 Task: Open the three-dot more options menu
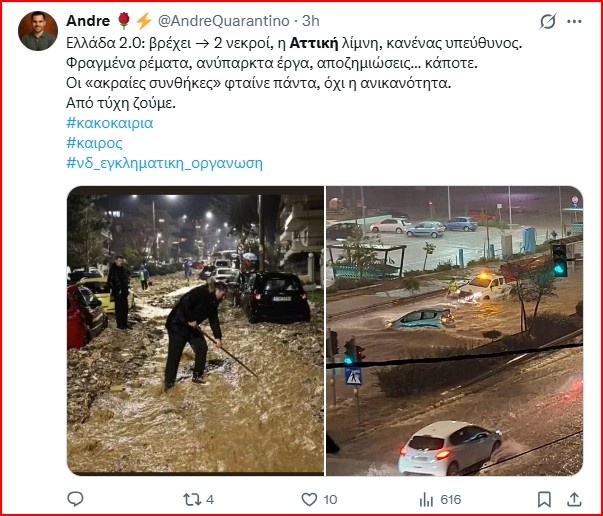(574, 22)
